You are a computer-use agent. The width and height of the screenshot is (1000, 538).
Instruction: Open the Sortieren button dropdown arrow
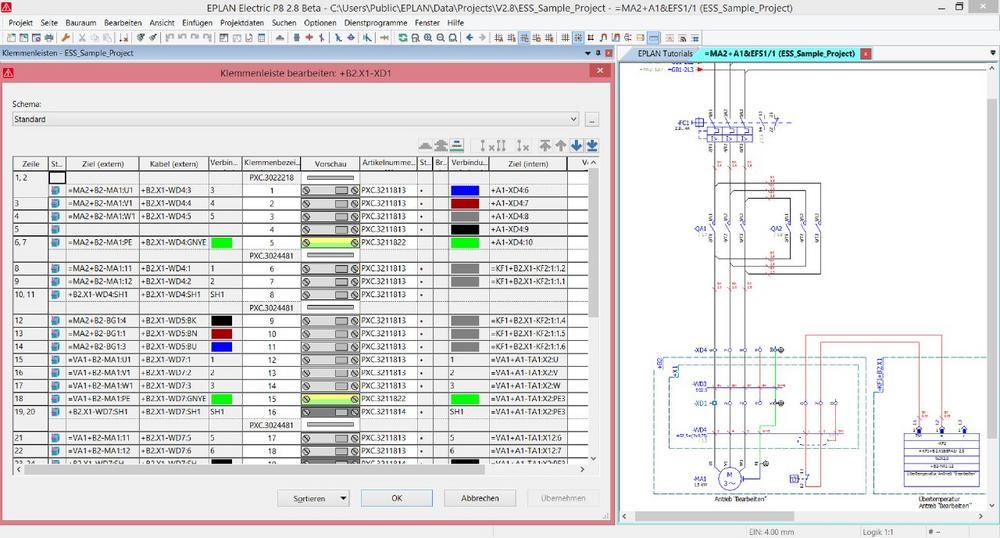[344, 498]
